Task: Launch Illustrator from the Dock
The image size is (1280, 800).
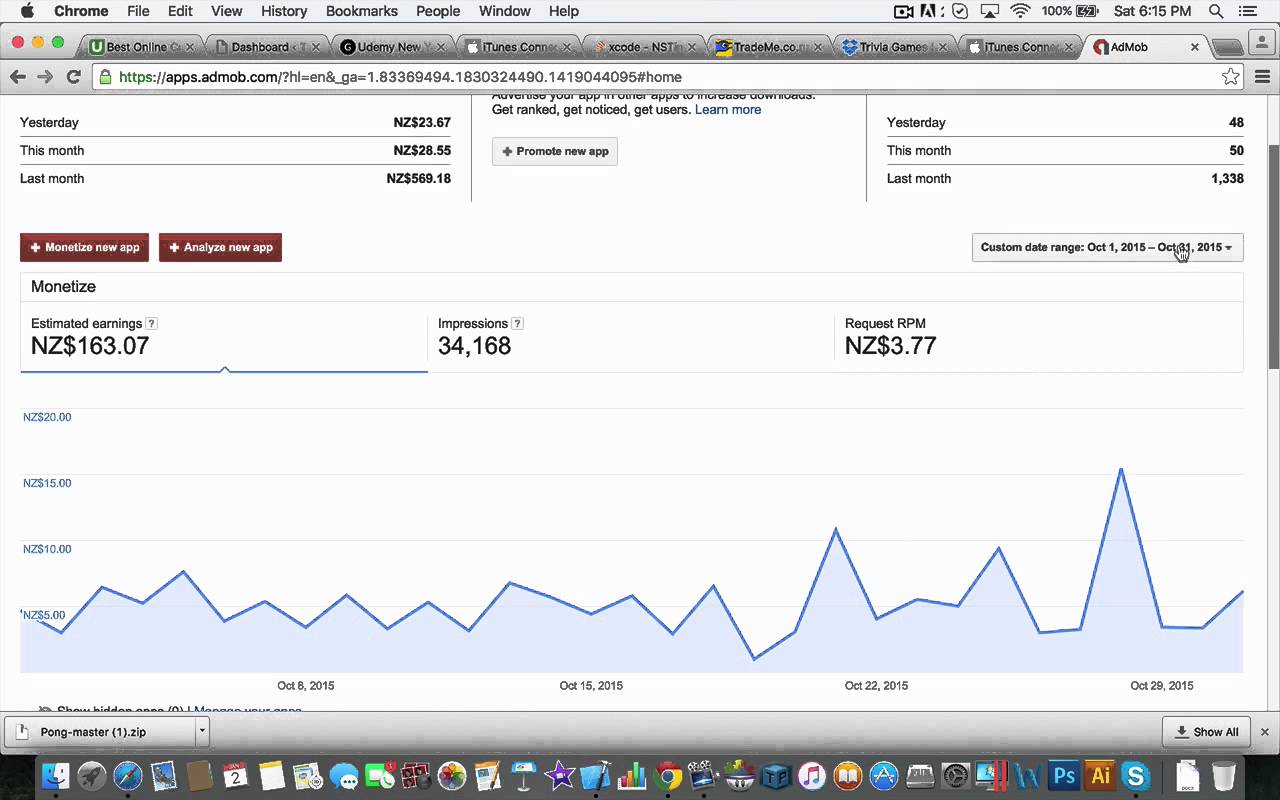Action: coord(1100,775)
